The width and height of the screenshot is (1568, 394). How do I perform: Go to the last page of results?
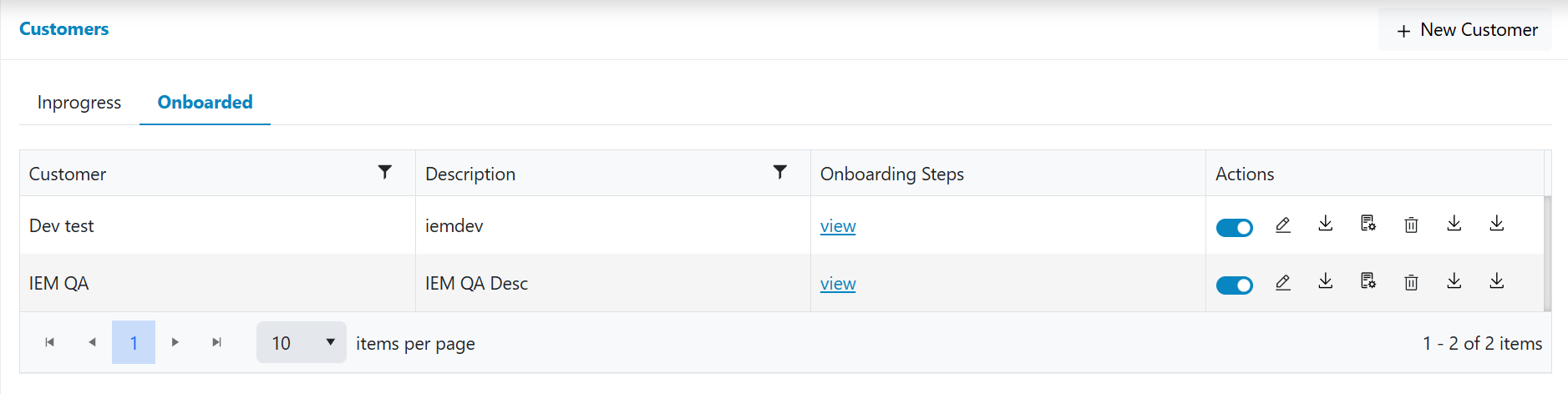(217, 342)
